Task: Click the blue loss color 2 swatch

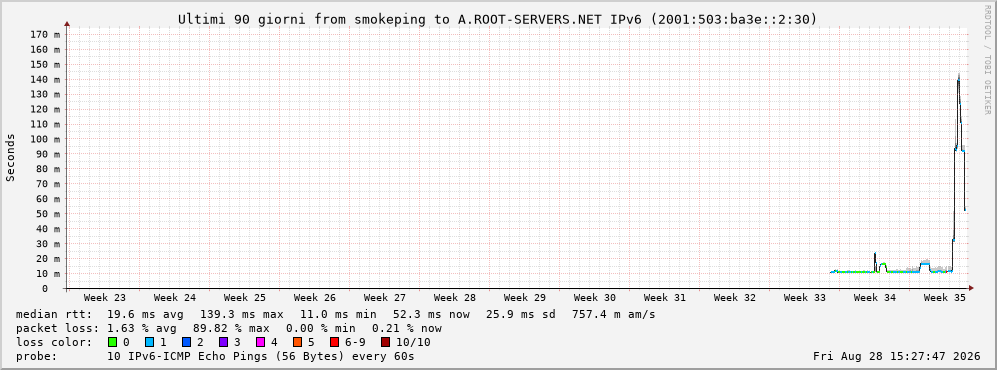Action: tap(186, 342)
